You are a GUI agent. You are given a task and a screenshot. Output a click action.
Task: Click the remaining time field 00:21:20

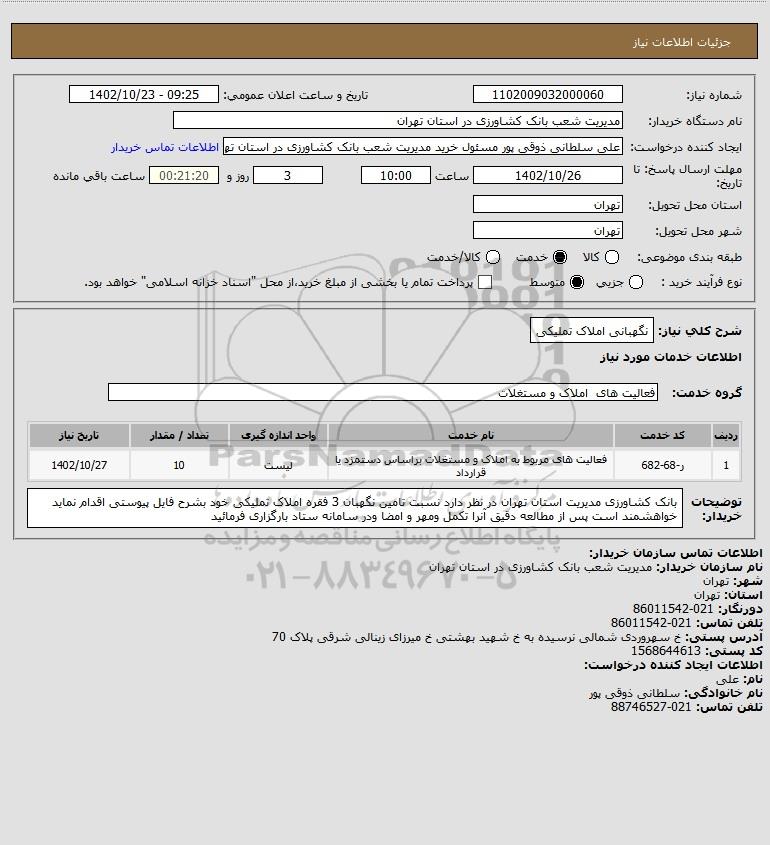click(x=184, y=175)
